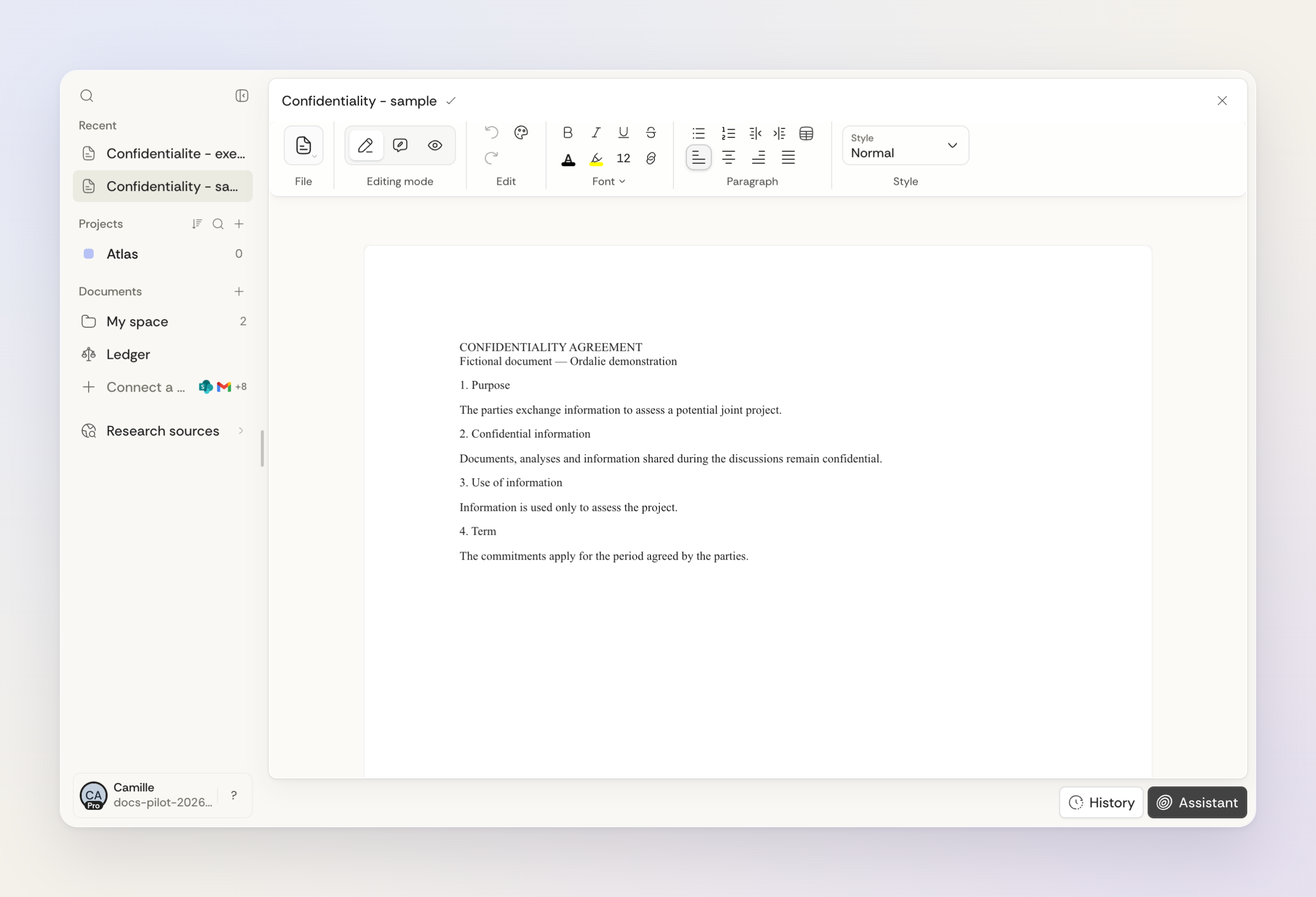Screen dimensions: 1316x897
Task: Expand the Font options label
Action: pos(609,182)
